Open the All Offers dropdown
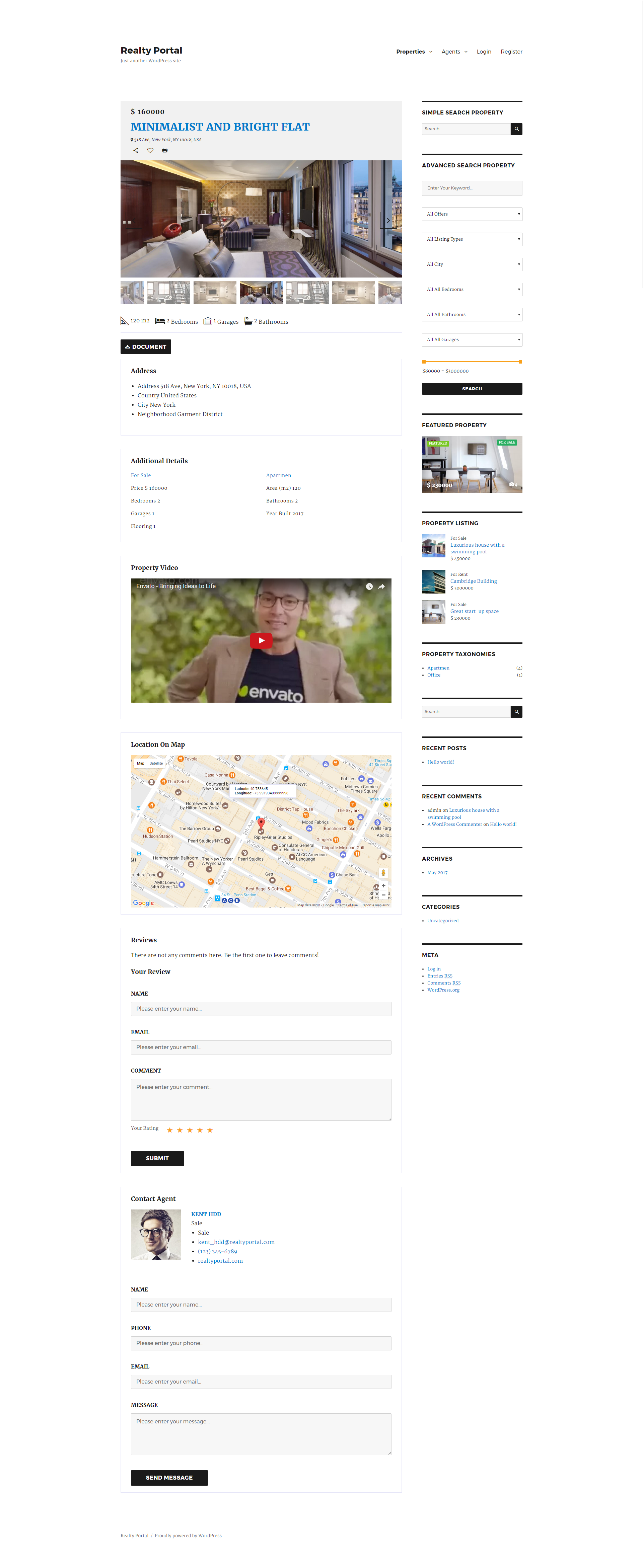 471,214
